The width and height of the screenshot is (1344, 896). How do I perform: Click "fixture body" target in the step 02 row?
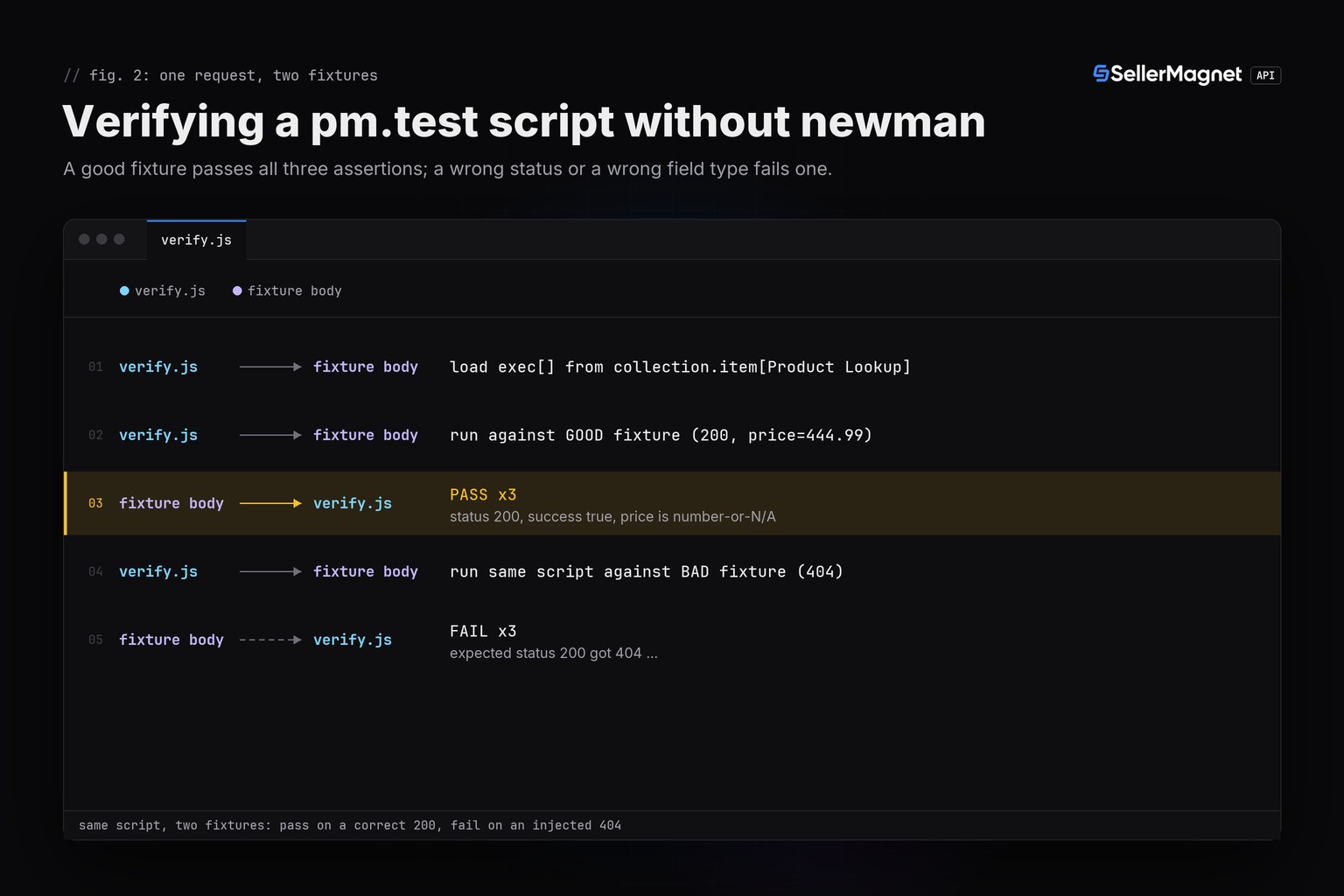pos(366,435)
